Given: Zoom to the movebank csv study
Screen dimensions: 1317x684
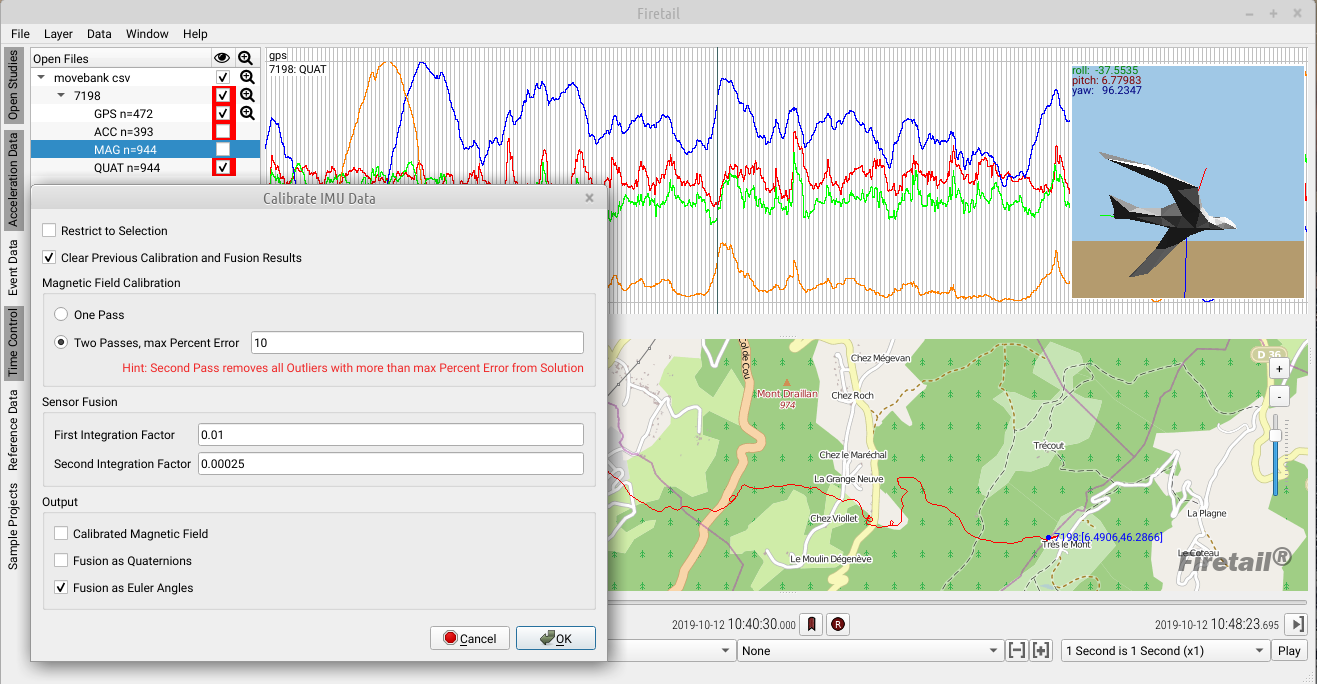Looking at the screenshot, I should (247, 77).
